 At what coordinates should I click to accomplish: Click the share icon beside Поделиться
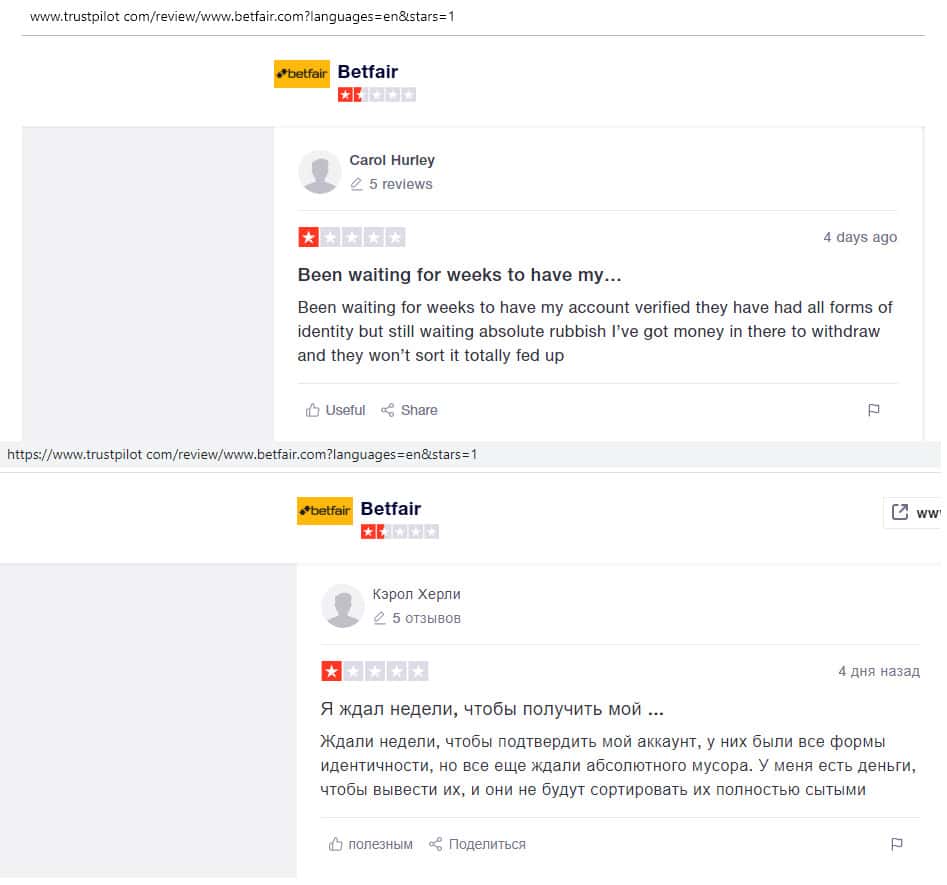[436, 844]
